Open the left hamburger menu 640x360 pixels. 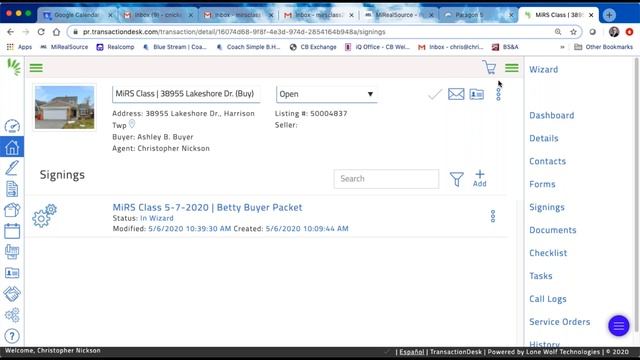point(36,68)
